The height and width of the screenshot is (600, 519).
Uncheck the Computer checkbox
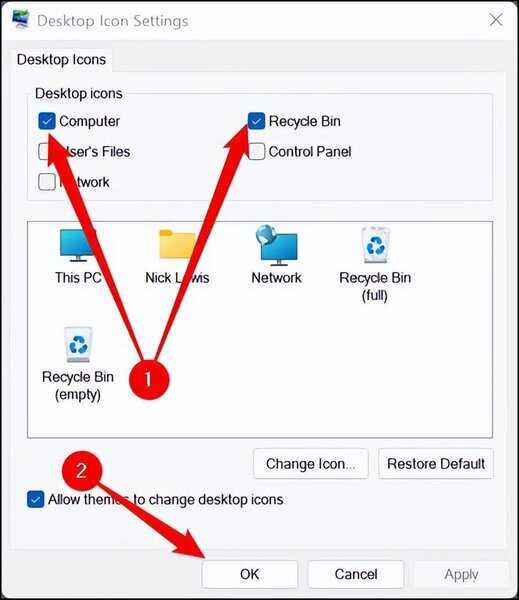pyautogui.click(x=47, y=121)
